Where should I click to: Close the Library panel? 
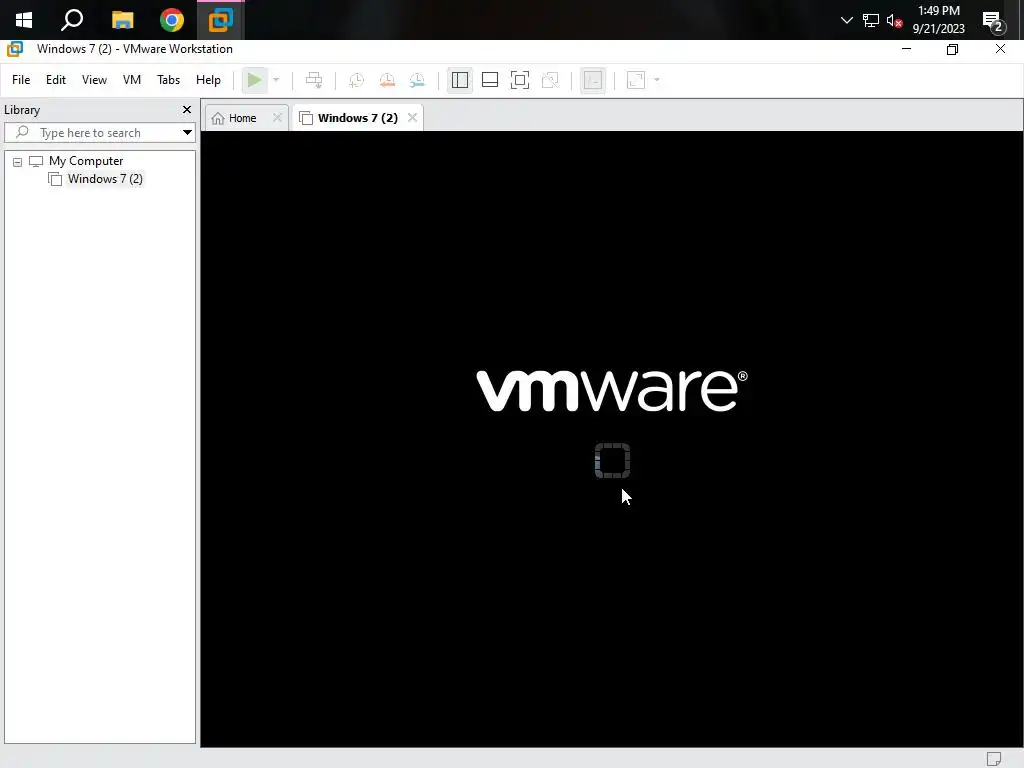(x=187, y=110)
